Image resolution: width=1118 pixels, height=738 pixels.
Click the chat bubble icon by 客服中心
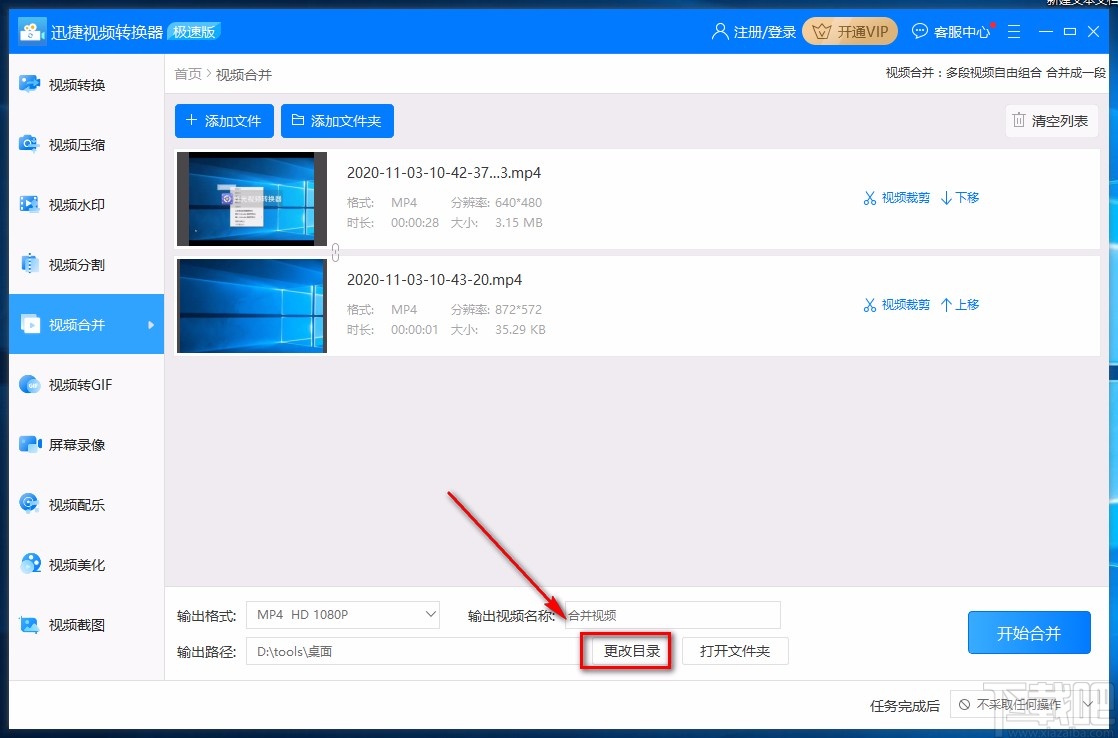920,31
